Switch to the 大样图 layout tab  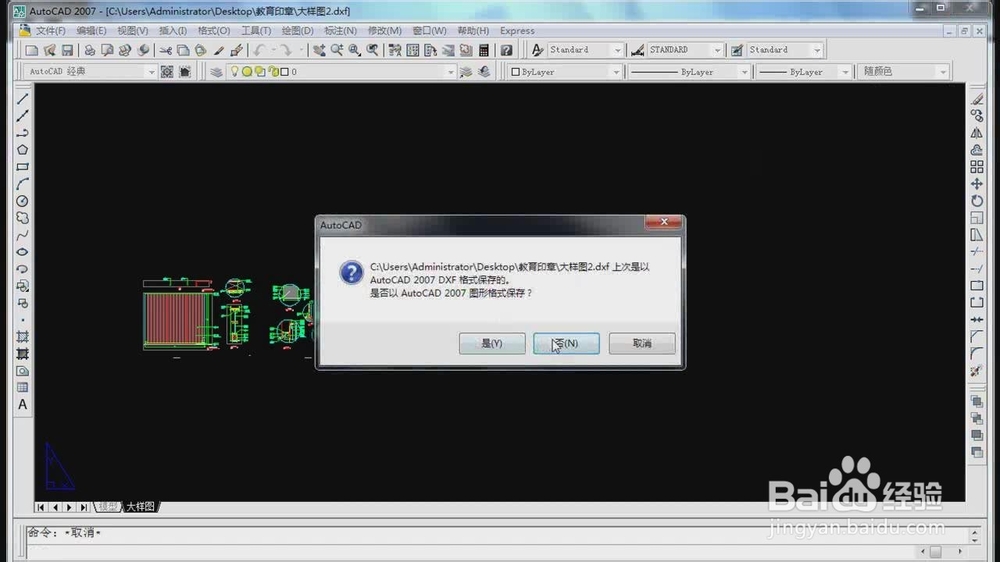[x=140, y=507]
